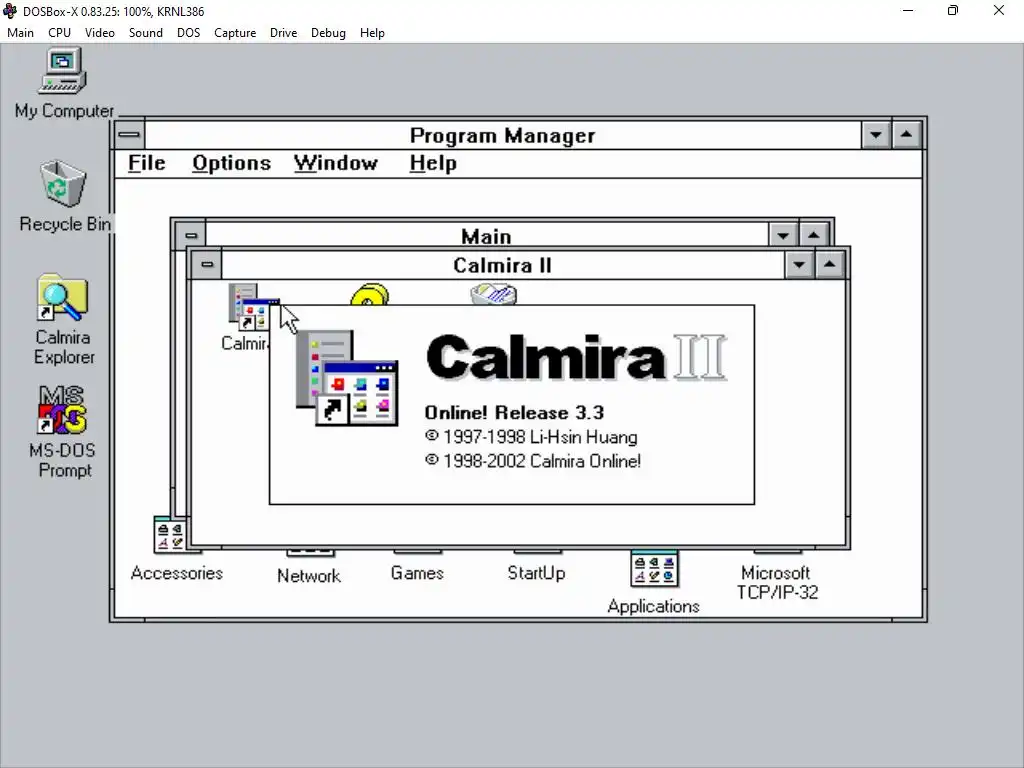Open the Program Manager File menu
The width and height of the screenshot is (1024, 768).
[x=146, y=163]
